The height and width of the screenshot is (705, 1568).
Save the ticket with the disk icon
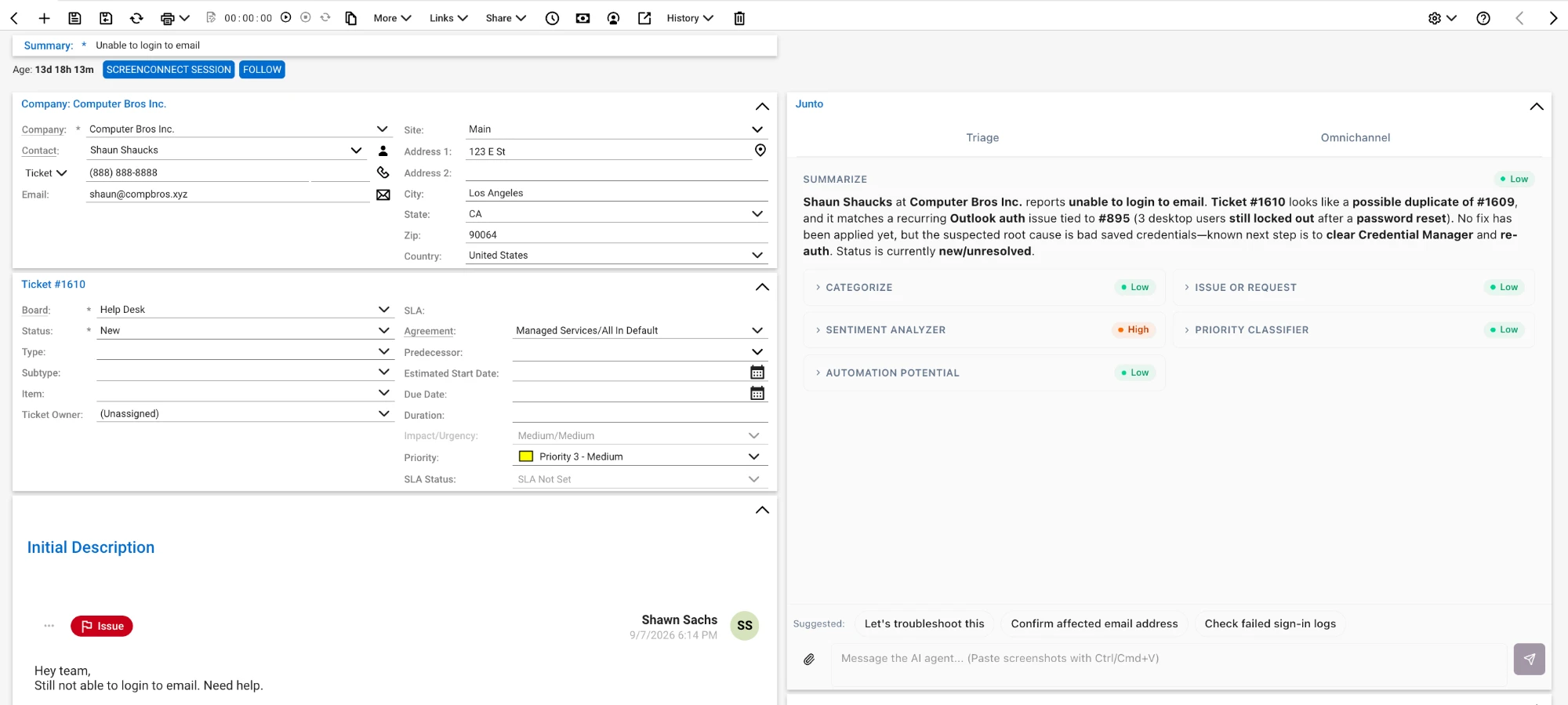(74, 18)
